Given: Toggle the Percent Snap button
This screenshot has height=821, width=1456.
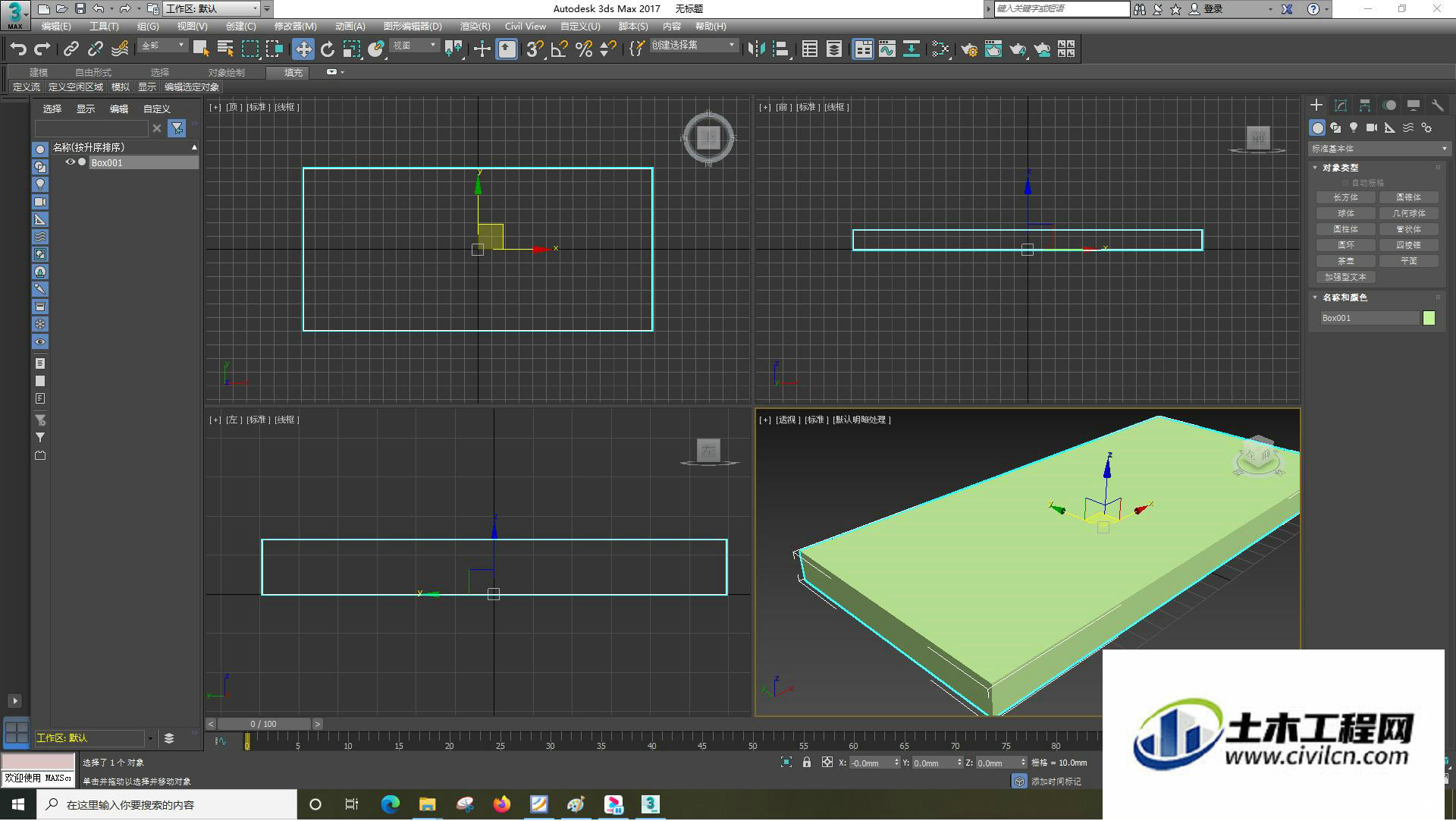Looking at the screenshot, I should [584, 49].
